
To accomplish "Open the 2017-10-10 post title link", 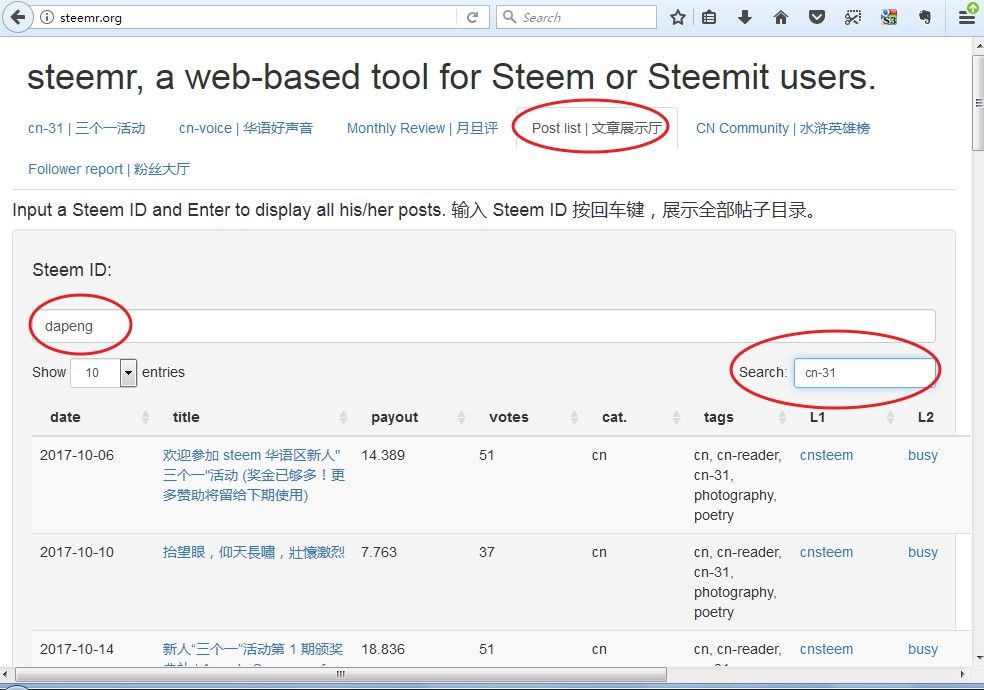I will coord(254,552).
